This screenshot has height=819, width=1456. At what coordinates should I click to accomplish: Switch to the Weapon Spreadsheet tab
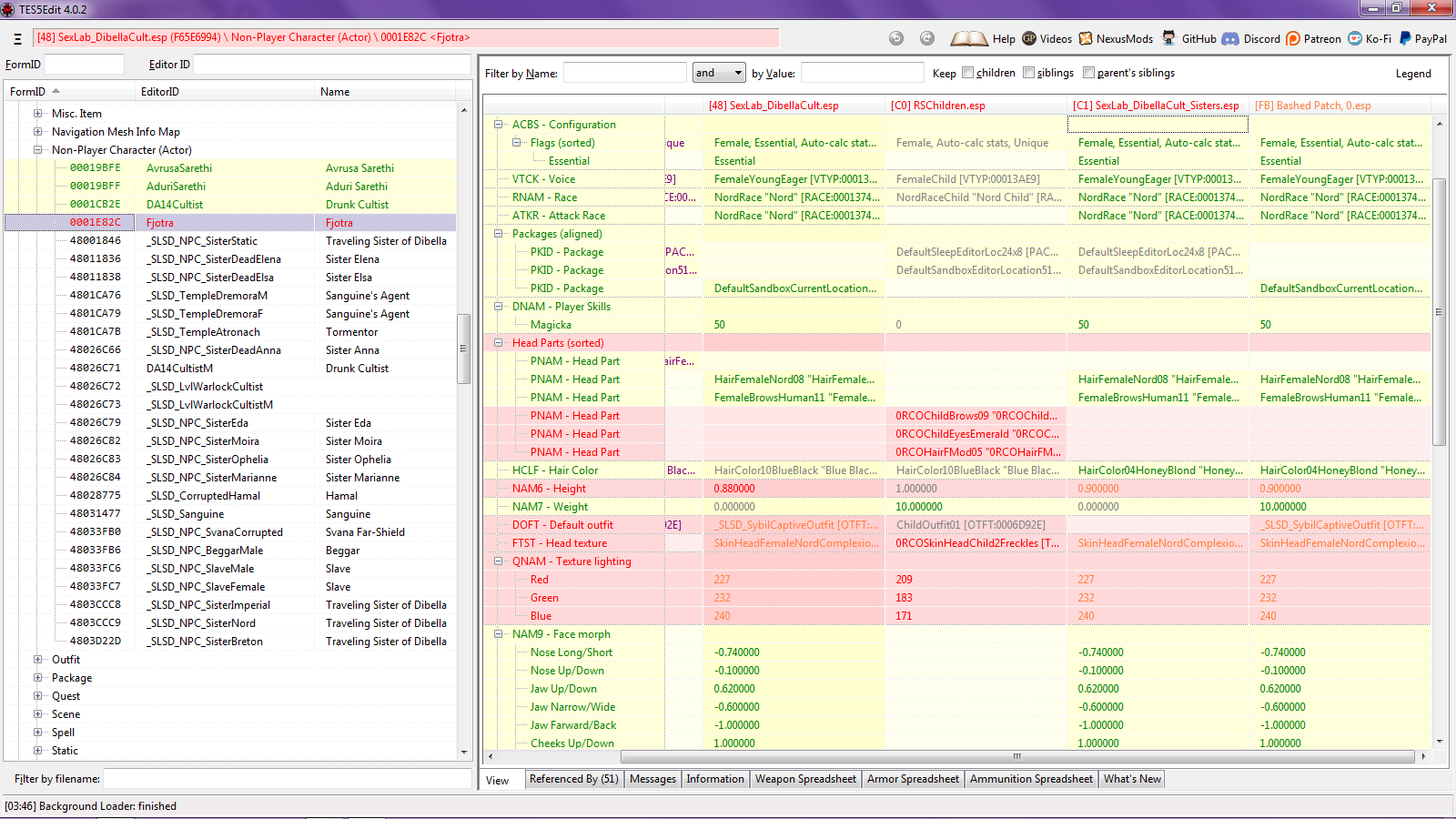pyautogui.click(x=805, y=779)
